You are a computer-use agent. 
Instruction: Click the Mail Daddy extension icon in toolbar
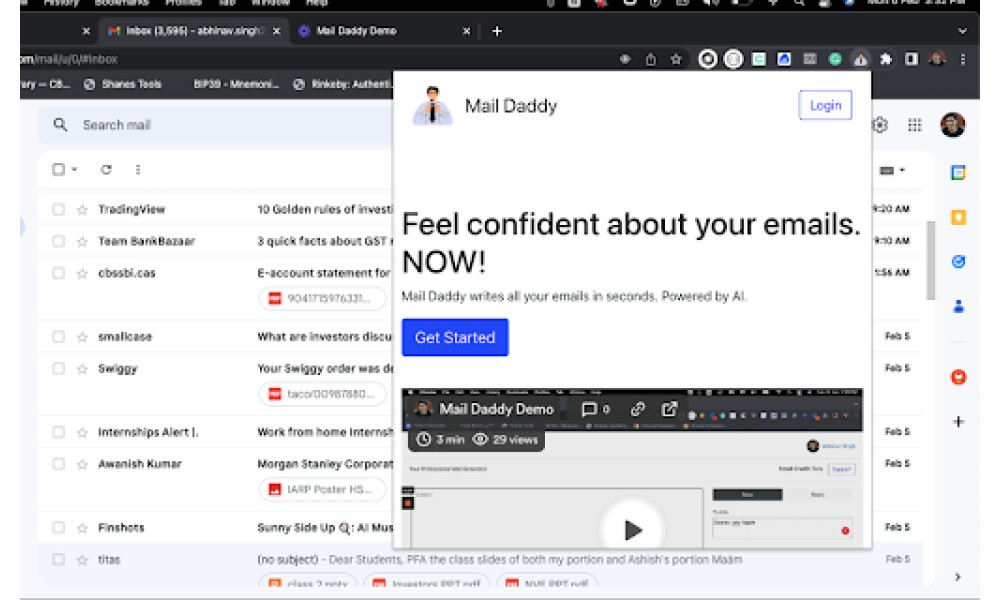coord(860,59)
